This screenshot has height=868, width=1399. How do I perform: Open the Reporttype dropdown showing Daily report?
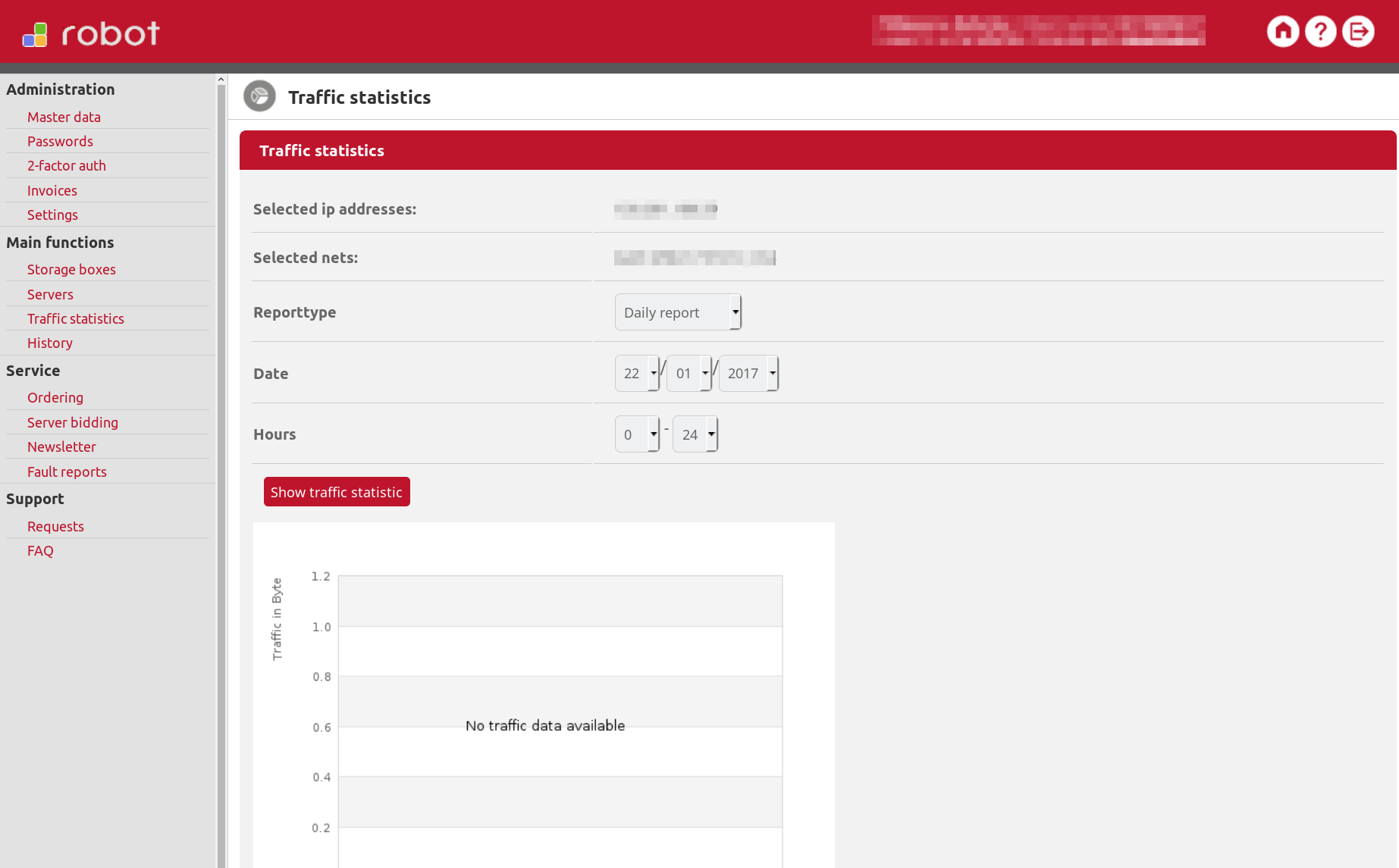pos(678,312)
